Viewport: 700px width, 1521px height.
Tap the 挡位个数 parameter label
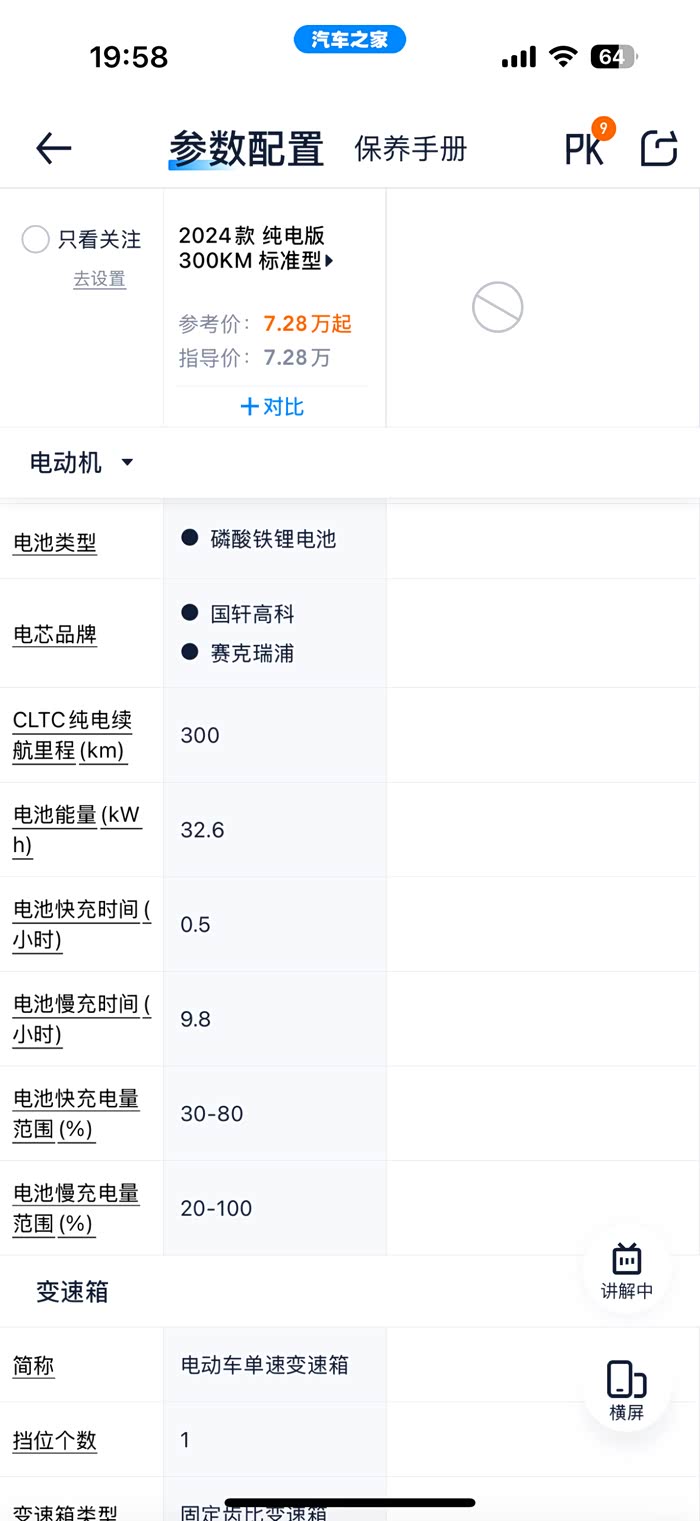click(55, 1440)
